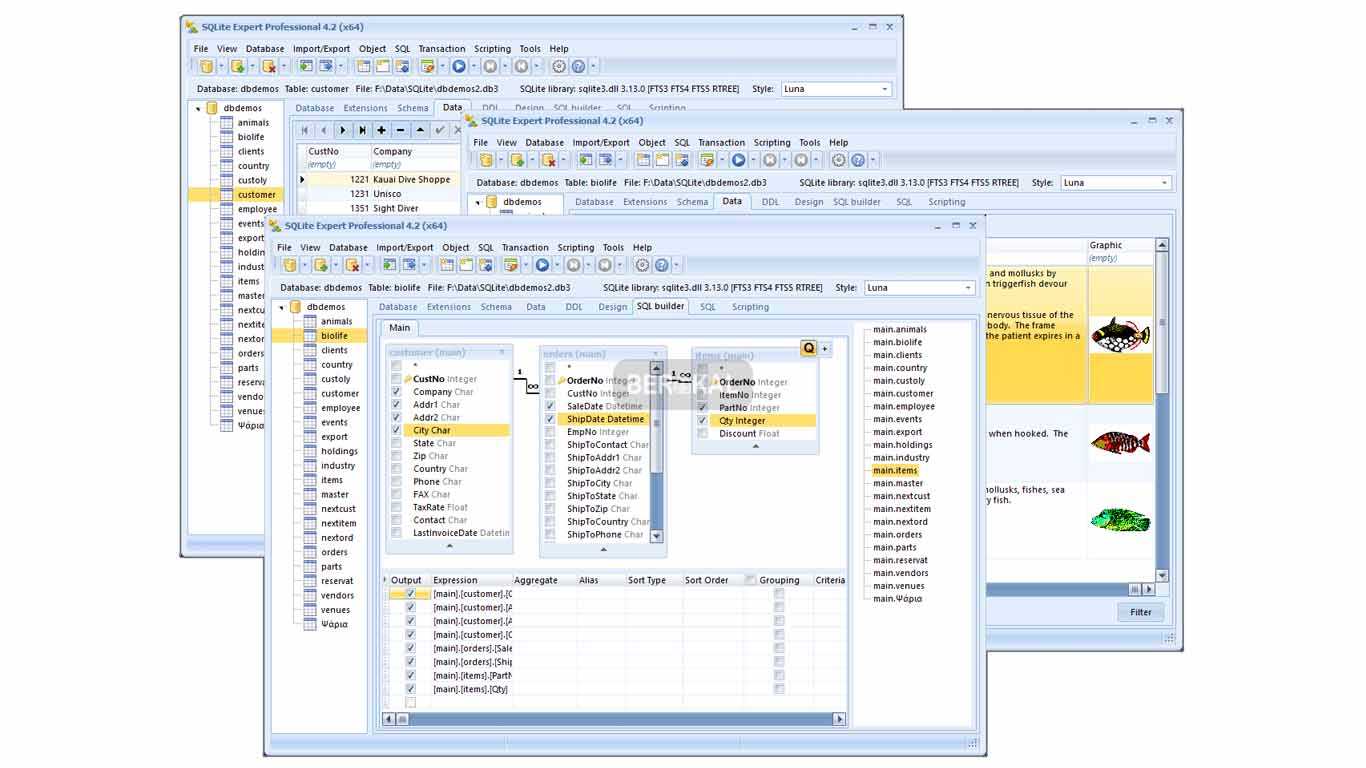Collapse the items (main) box using bottom arrow

click(x=755, y=447)
